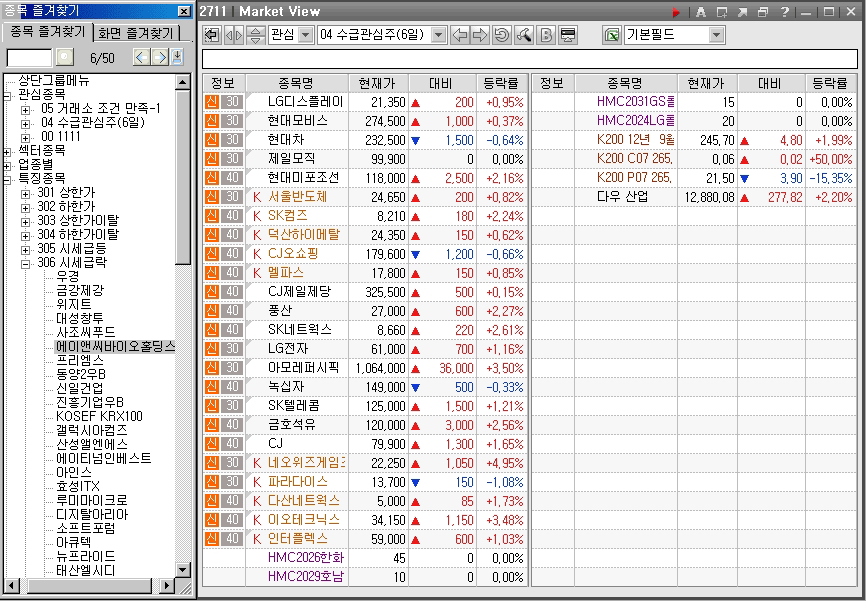The height and width of the screenshot is (601, 866).
Task: Expand the 305 시세급등 tree node
Action: tap(25, 250)
